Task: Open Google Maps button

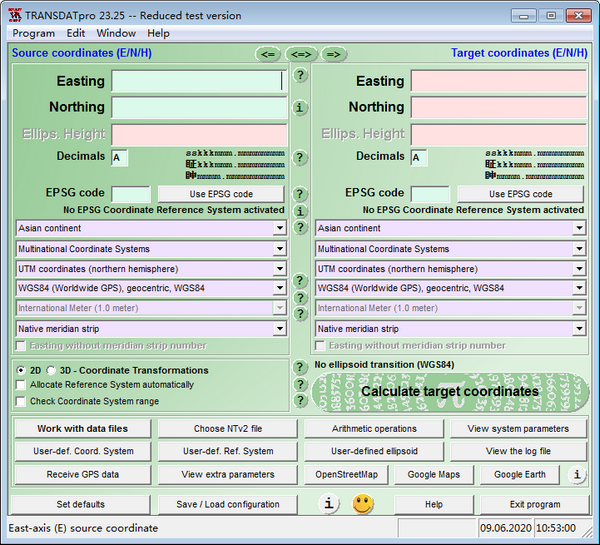Action: (434, 474)
